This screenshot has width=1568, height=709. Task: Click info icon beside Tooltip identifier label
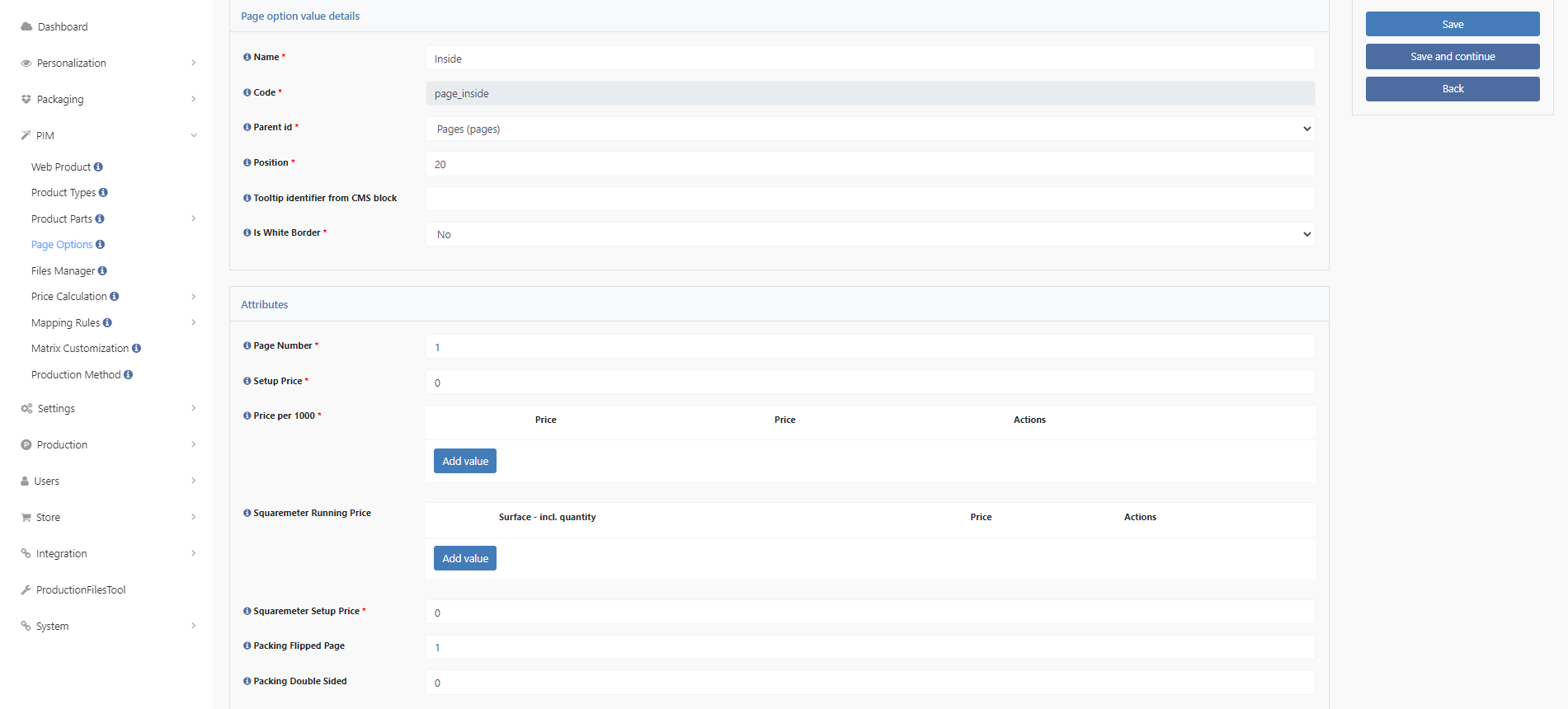click(x=247, y=198)
